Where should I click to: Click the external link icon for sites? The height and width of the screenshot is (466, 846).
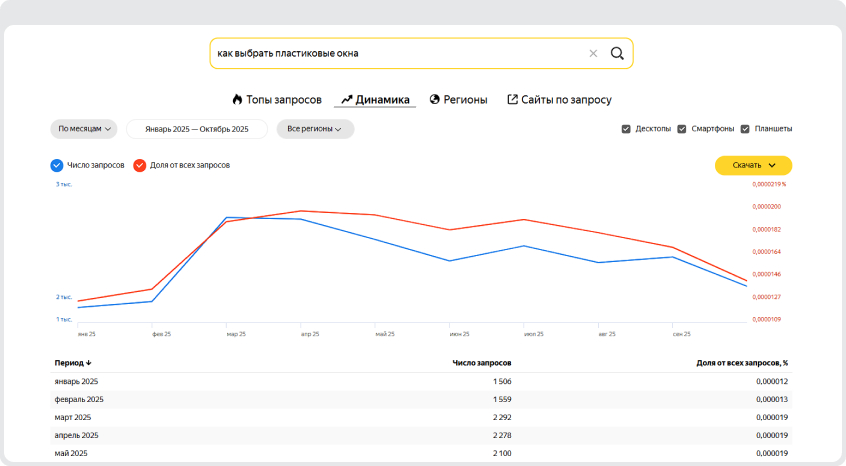[513, 100]
